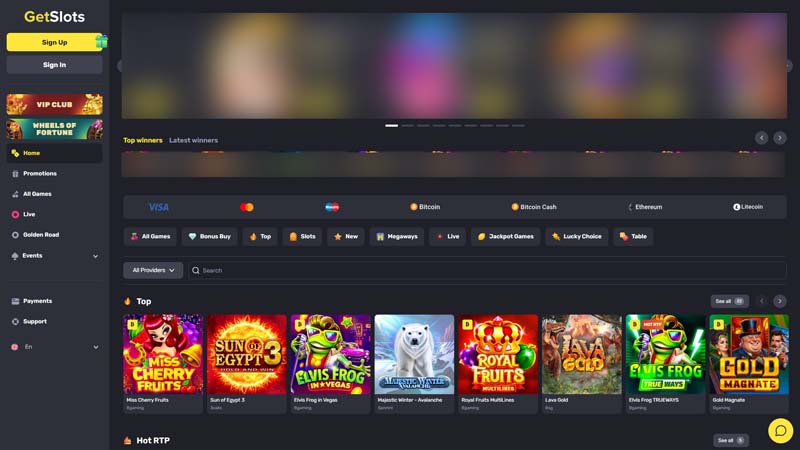Click the Visa payment logo

point(159,207)
